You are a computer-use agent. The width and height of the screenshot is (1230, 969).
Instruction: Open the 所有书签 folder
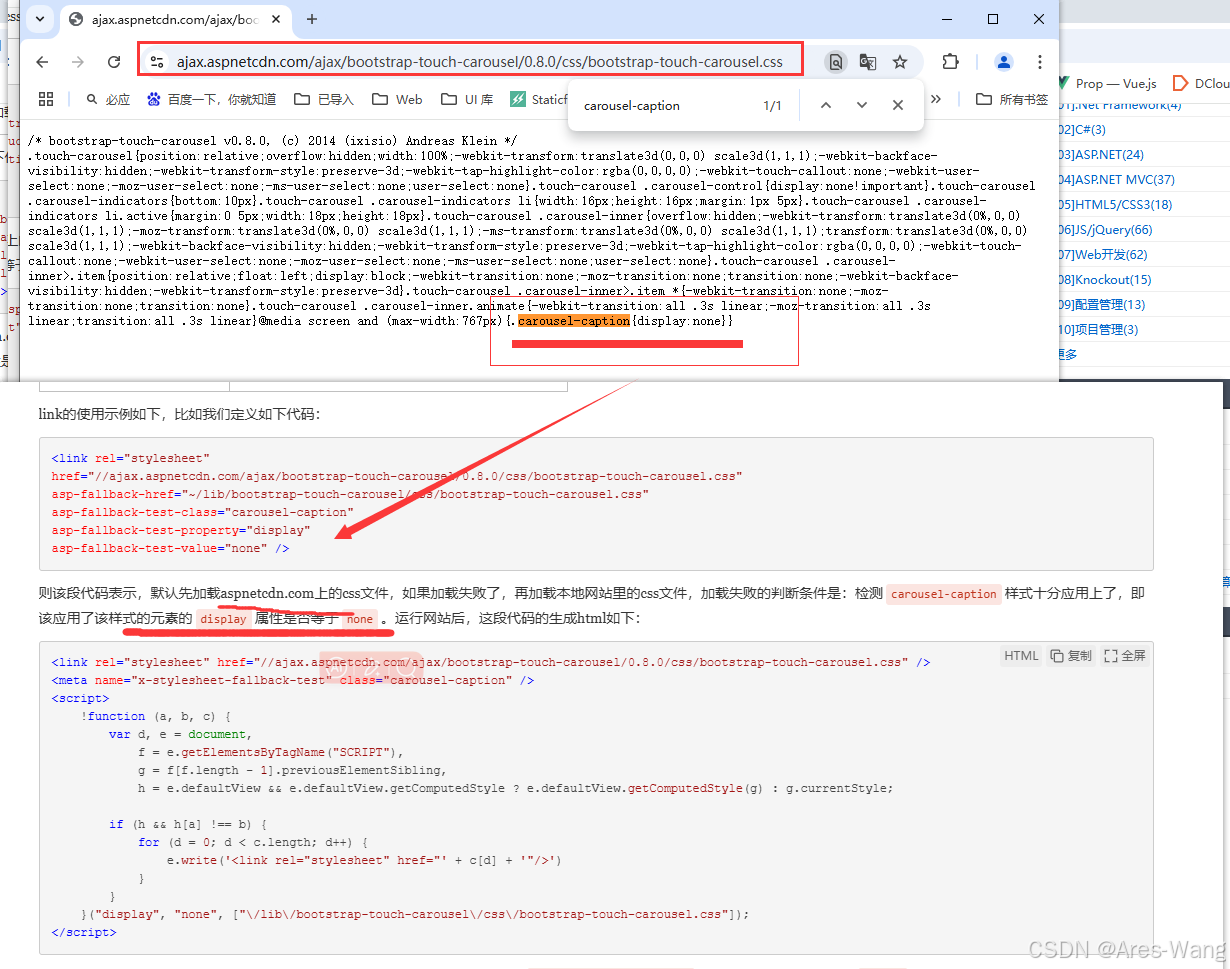click(x=1012, y=99)
